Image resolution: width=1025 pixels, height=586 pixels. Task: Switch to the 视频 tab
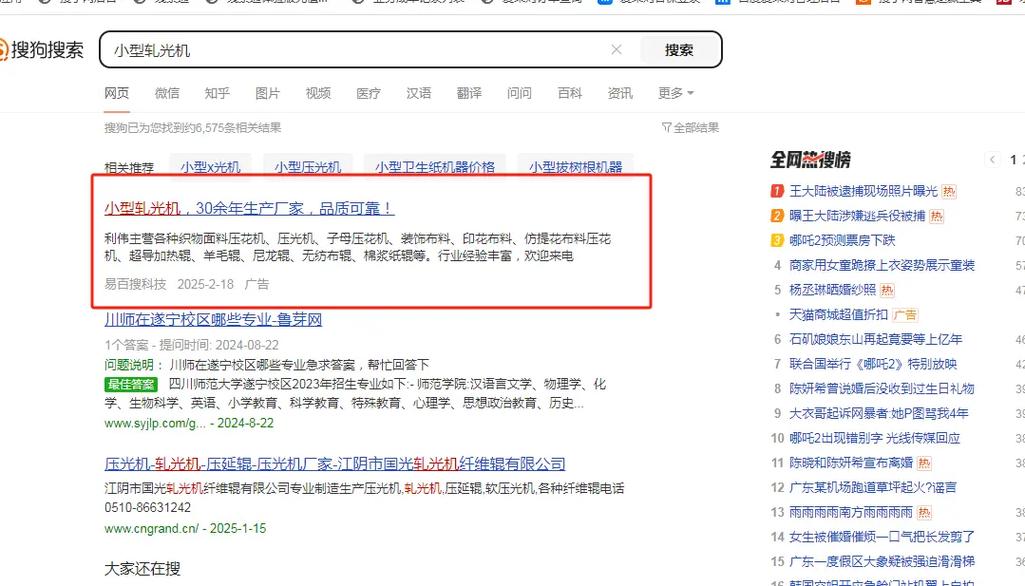coord(317,93)
